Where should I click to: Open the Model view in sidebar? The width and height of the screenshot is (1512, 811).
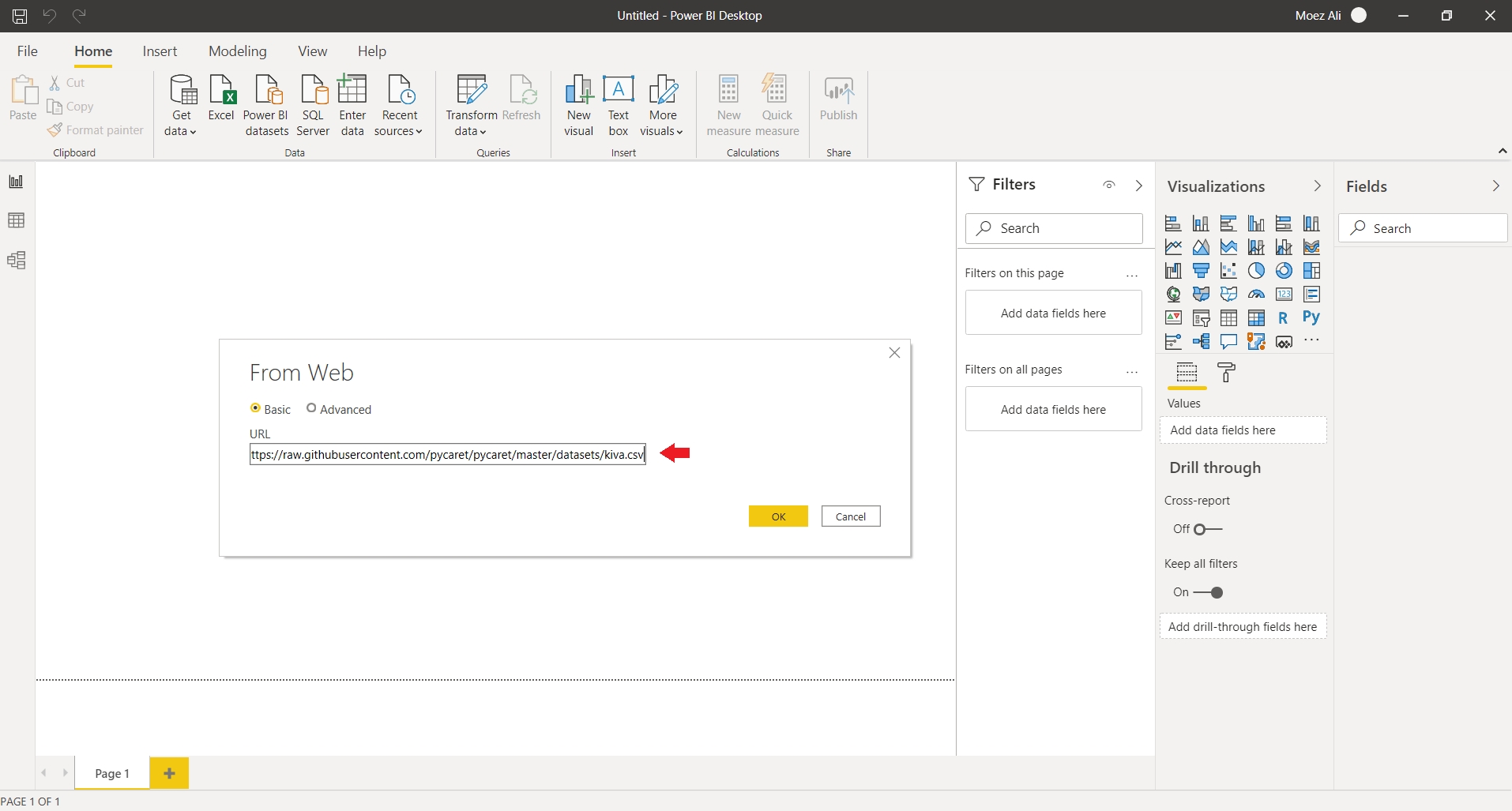16,260
